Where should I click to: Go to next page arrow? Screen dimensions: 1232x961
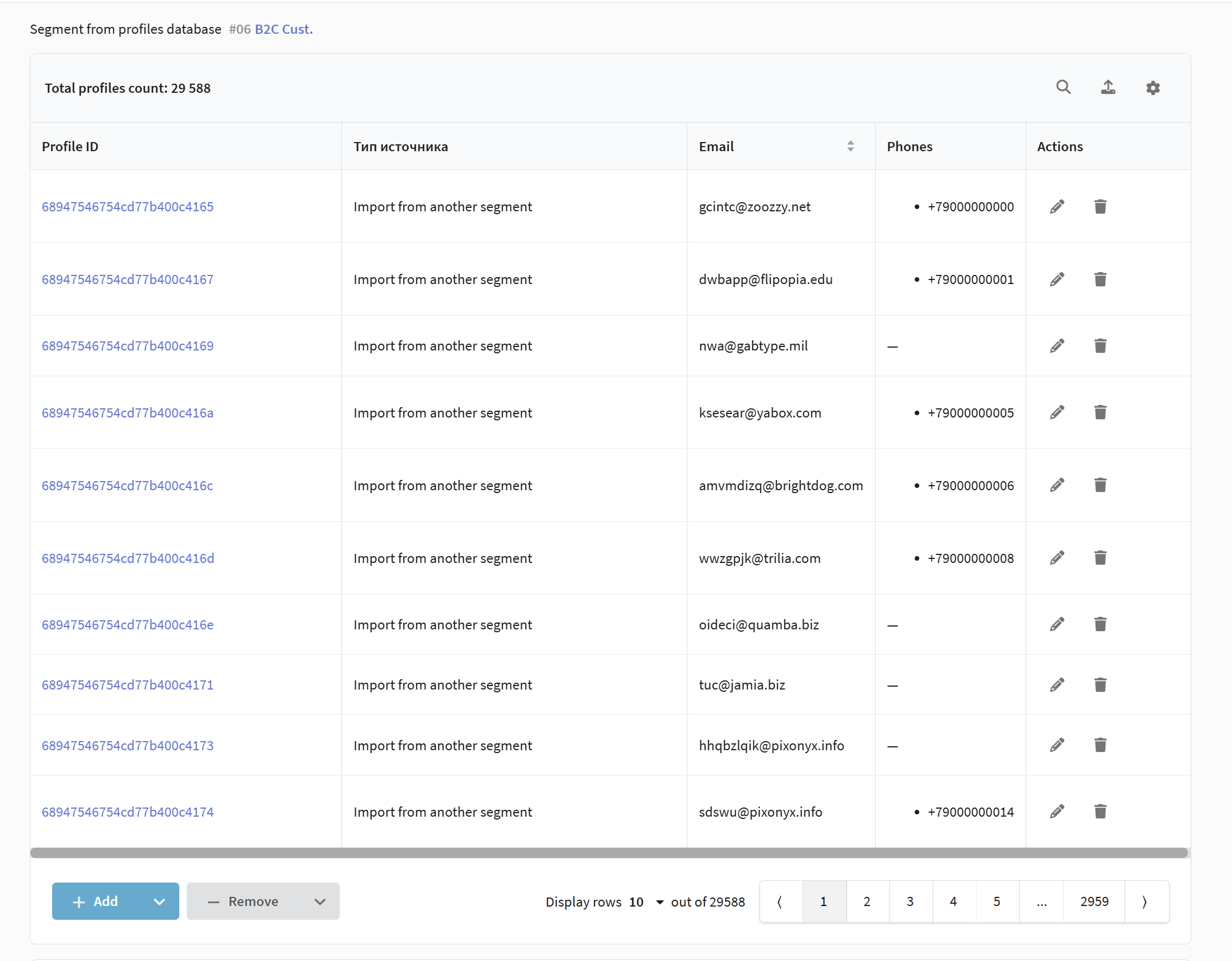tap(1145, 901)
